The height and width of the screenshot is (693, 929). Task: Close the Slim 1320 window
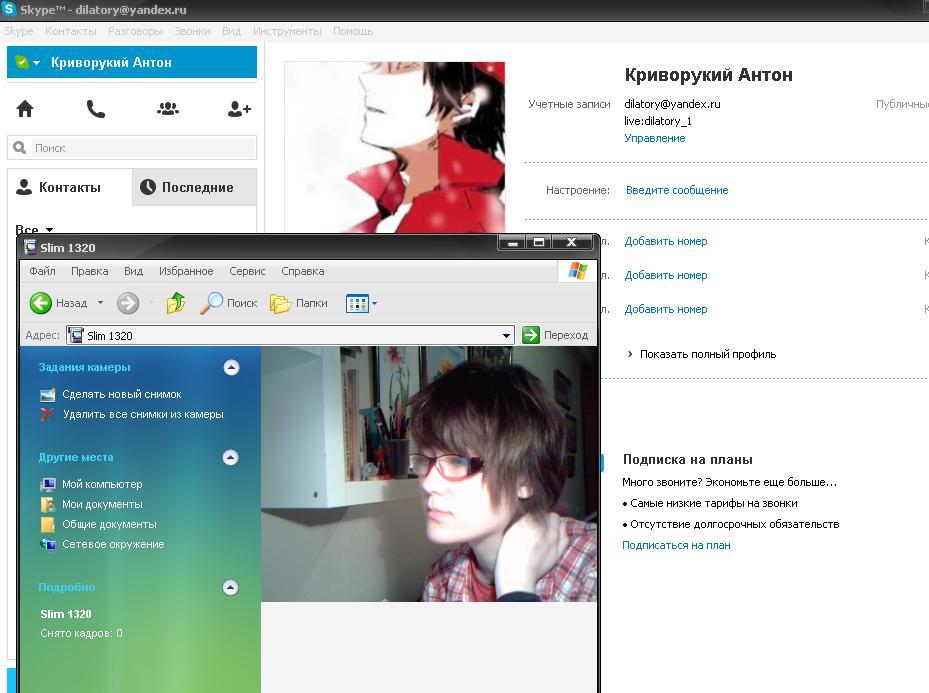[571, 242]
